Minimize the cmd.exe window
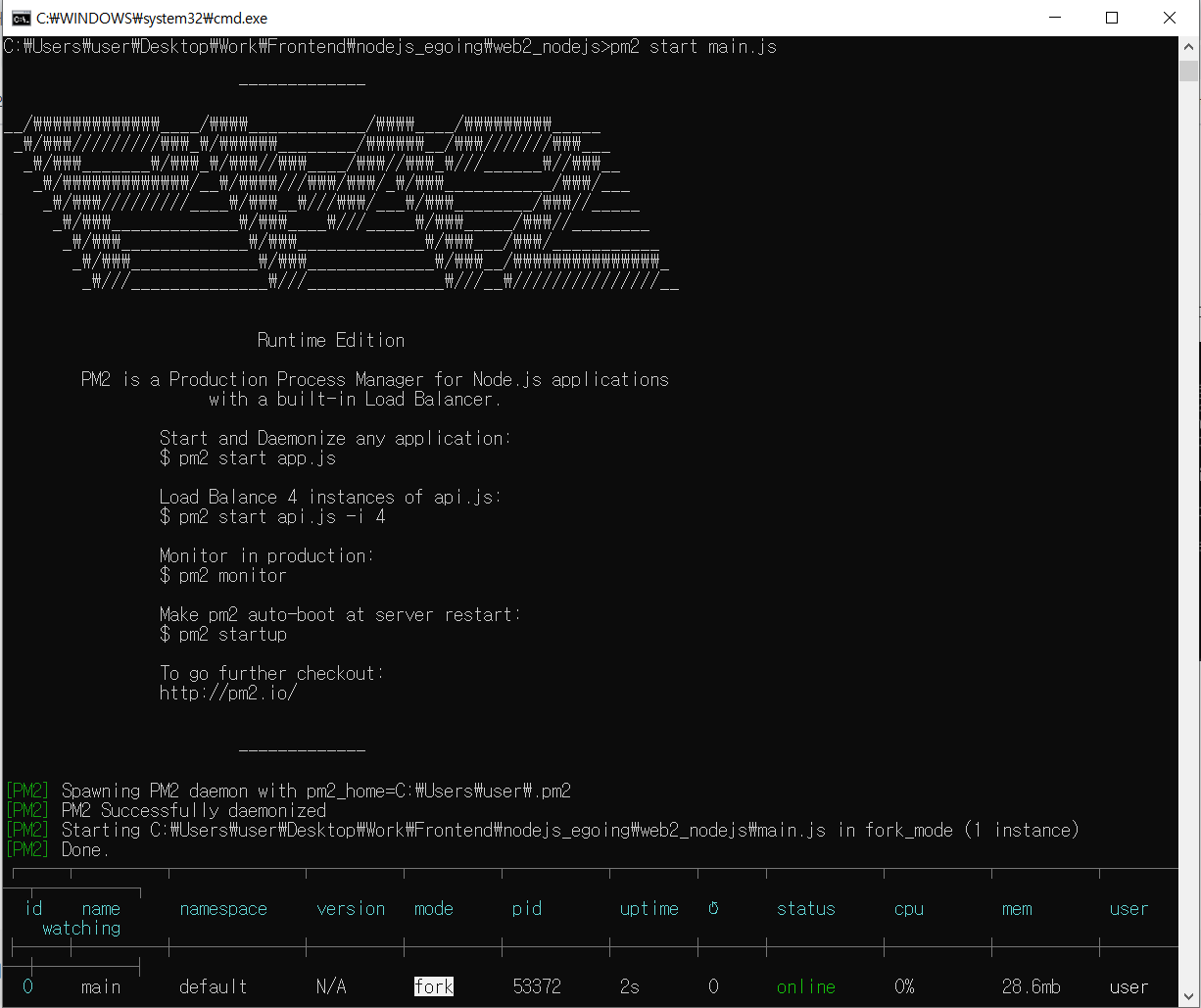1201x1008 pixels. pos(1054,18)
